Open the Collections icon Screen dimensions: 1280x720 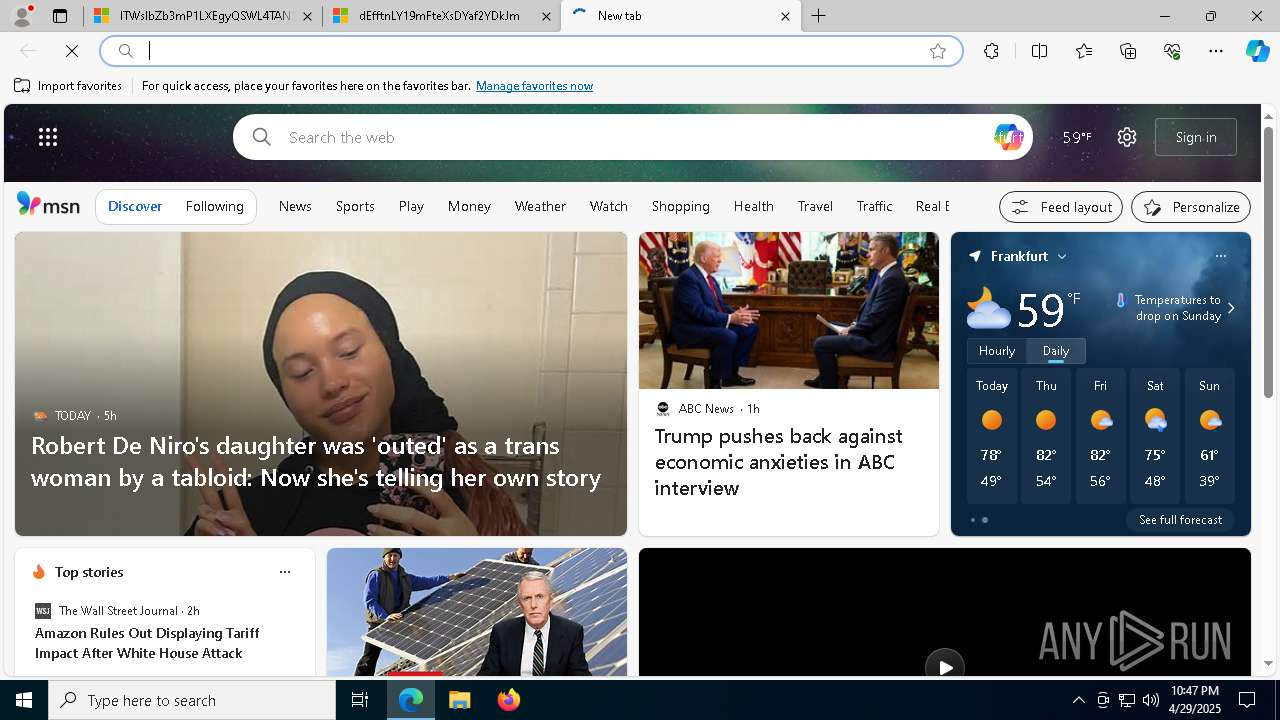[1128, 51]
